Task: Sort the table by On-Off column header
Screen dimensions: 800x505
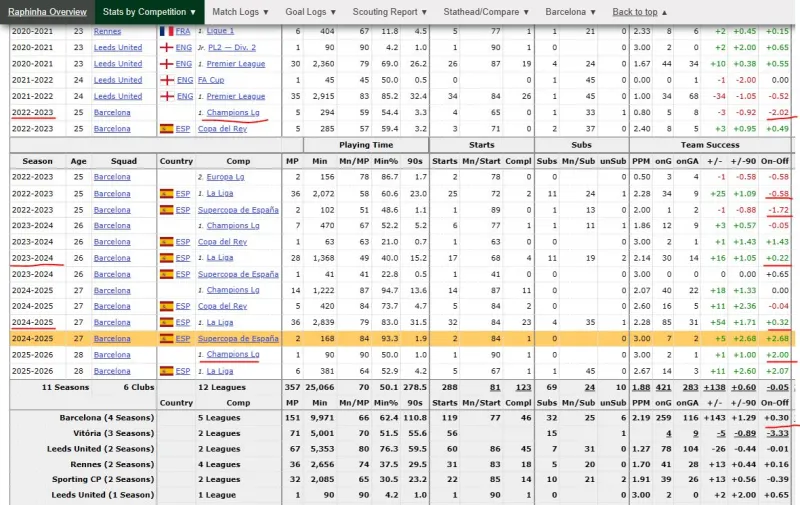Action: click(x=774, y=161)
